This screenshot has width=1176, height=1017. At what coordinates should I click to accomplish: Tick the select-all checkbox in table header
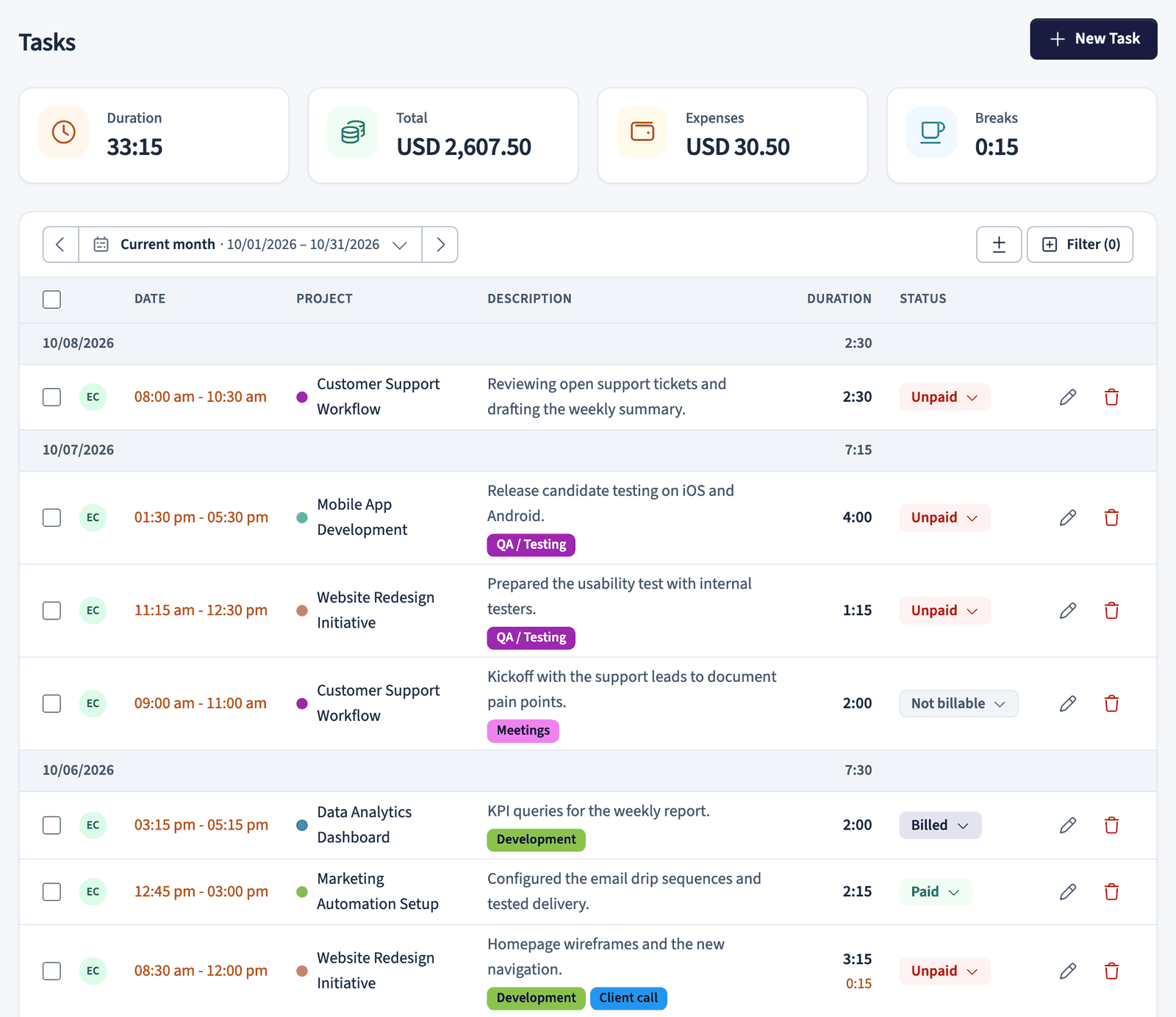click(x=51, y=299)
